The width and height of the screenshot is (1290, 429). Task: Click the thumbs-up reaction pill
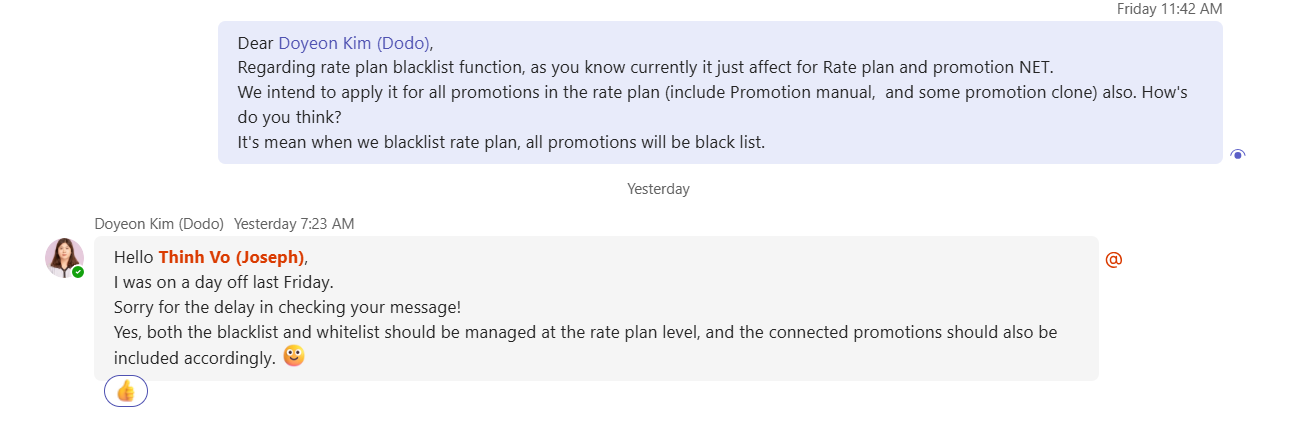tap(126, 391)
